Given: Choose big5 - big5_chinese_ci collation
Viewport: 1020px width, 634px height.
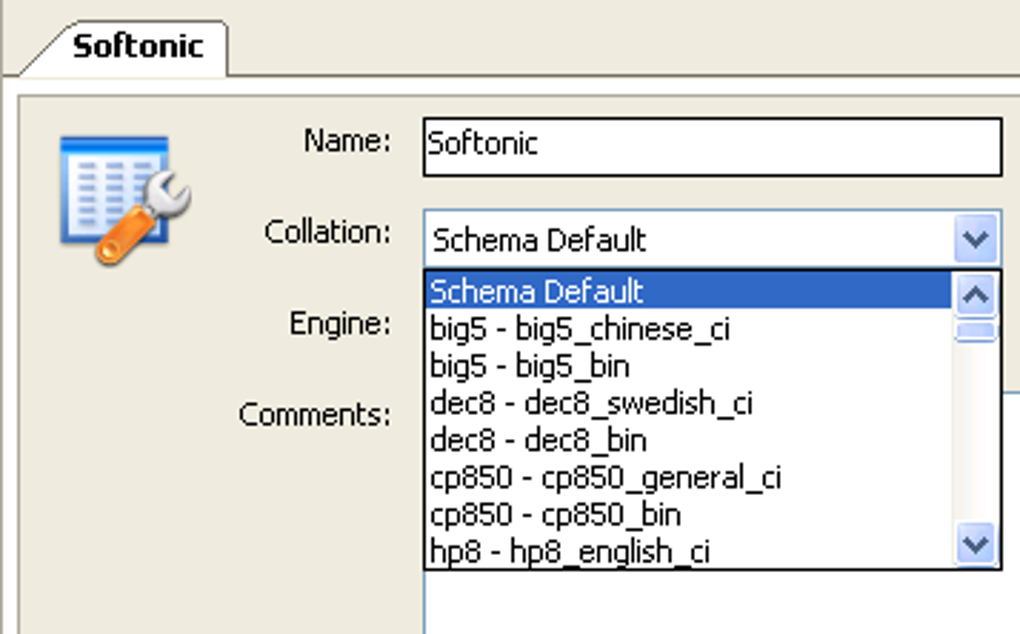Looking at the screenshot, I should point(688,328).
